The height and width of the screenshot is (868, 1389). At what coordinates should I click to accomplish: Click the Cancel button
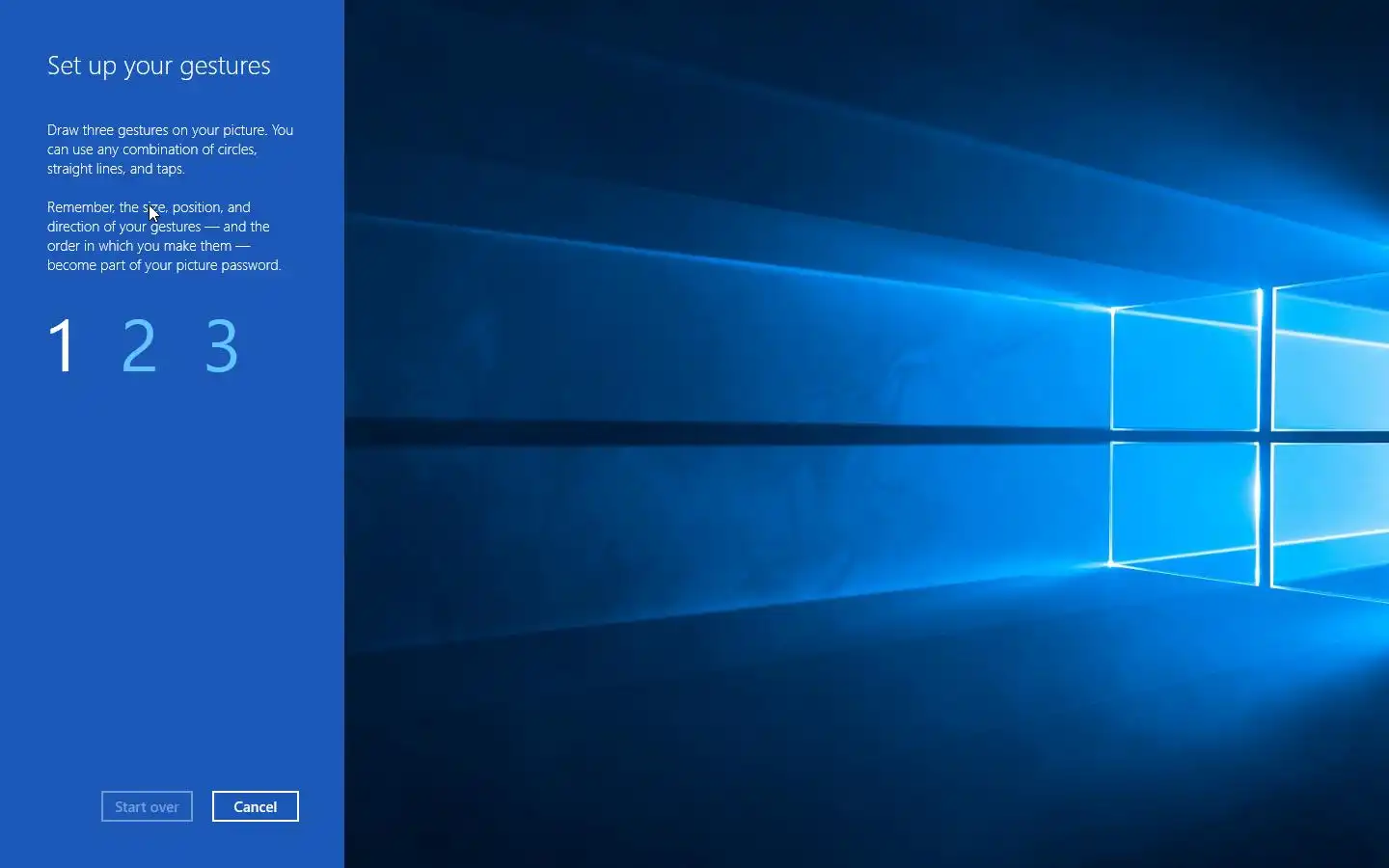pos(256,806)
